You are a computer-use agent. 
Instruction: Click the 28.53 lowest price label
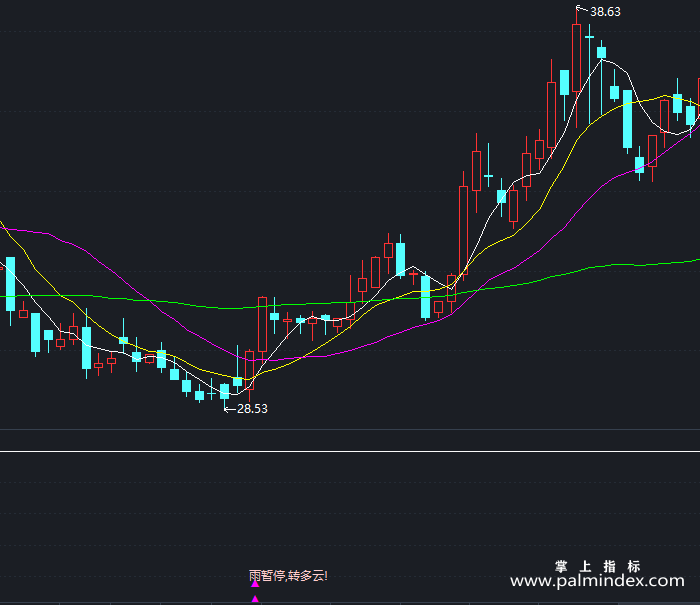pos(252,409)
